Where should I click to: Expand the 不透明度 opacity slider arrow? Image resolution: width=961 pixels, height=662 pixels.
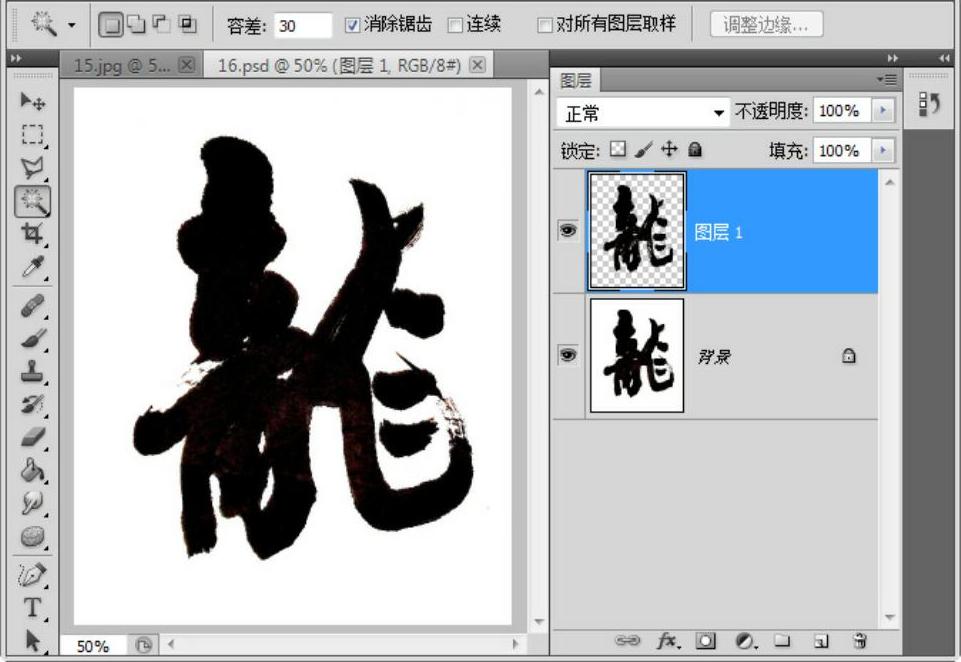(x=882, y=112)
